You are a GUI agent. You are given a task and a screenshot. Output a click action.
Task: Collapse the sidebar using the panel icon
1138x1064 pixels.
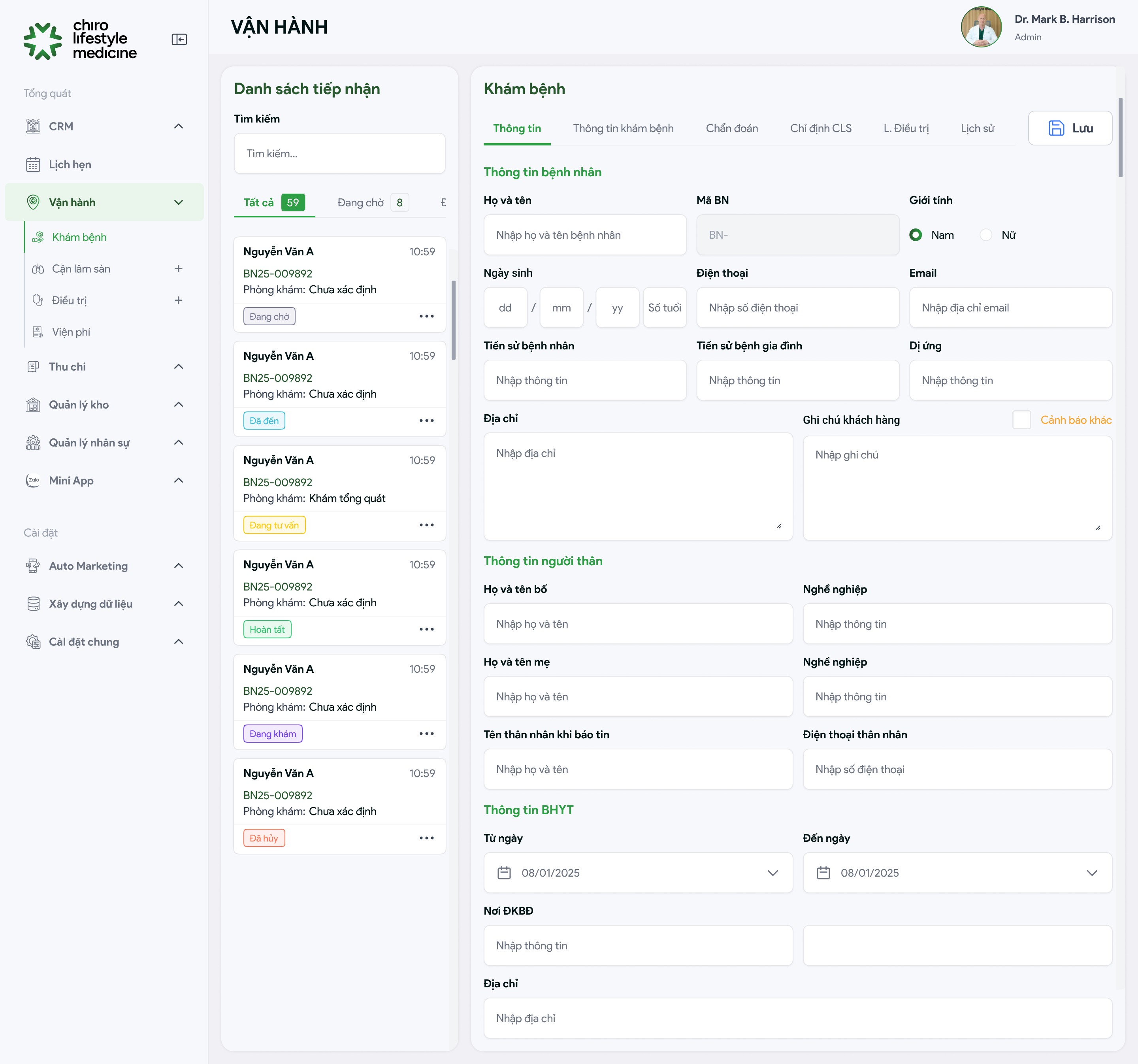click(179, 40)
